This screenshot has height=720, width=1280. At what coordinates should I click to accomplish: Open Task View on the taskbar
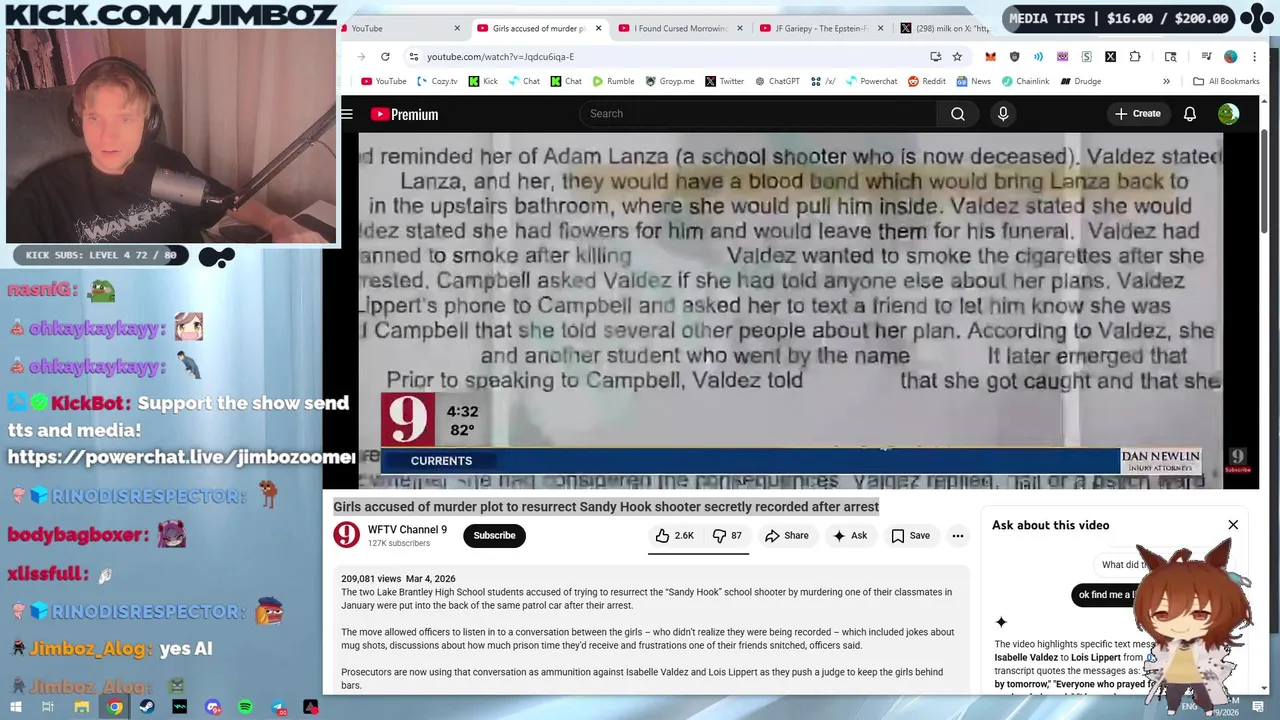click(x=47, y=707)
